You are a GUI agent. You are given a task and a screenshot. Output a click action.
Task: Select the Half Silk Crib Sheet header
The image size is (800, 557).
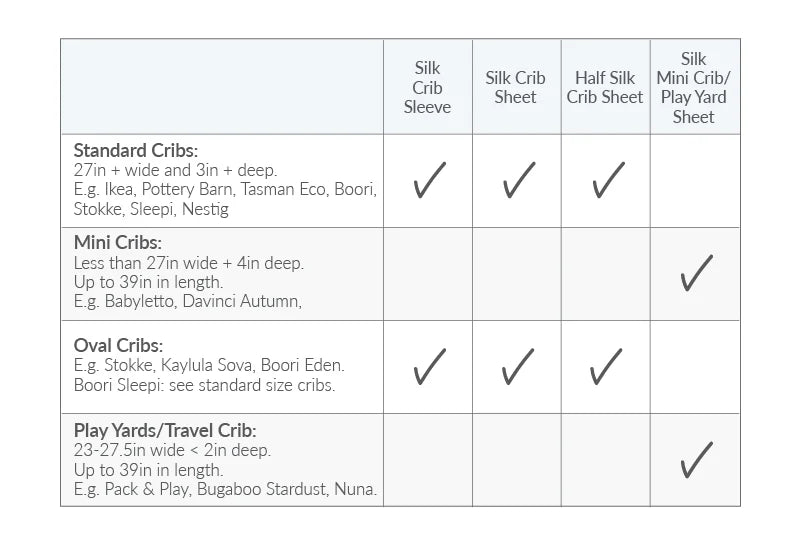[605, 88]
